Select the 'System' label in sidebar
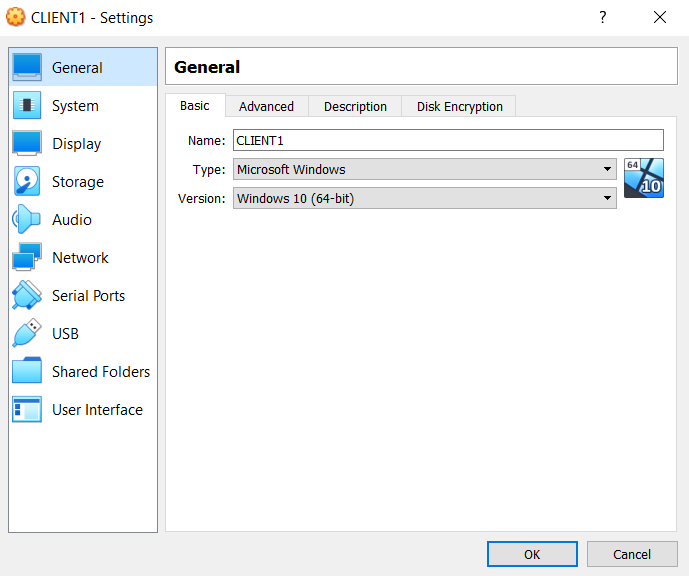This screenshot has height=576, width=689. pyautogui.click(x=75, y=106)
